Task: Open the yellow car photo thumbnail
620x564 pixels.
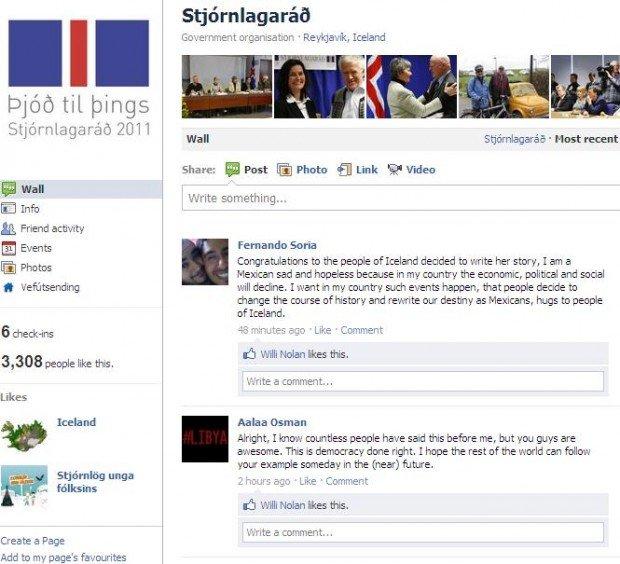Action: tap(504, 87)
